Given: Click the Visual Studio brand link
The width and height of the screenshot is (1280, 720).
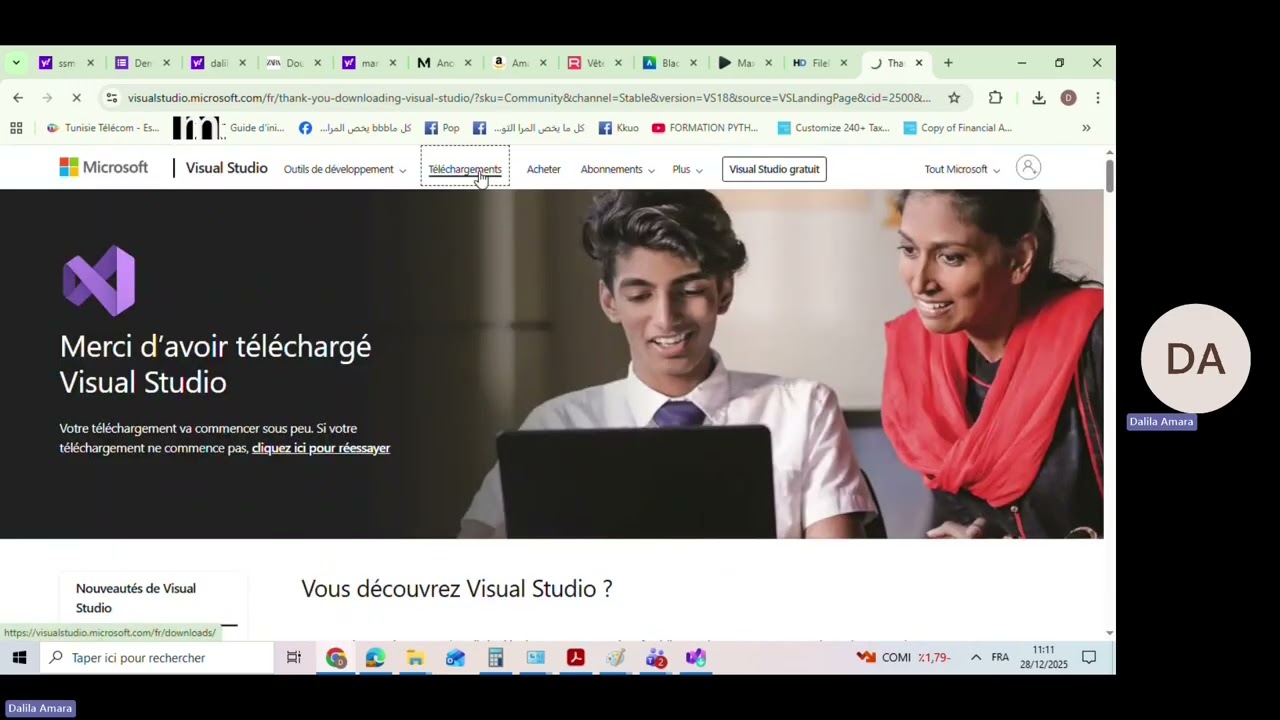Looking at the screenshot, I should click(226, 168).
